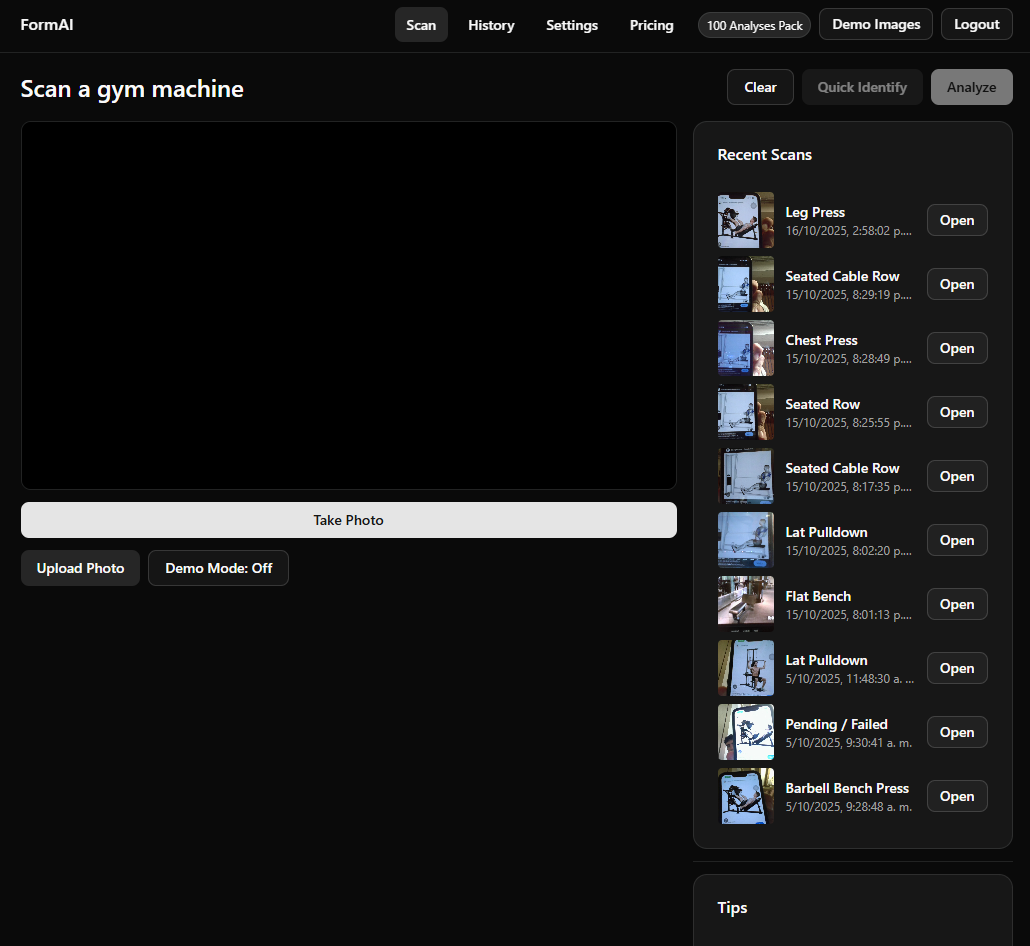1030x946 pixels.
Task: Click the Tips panel heading
Action: point(732,908)
